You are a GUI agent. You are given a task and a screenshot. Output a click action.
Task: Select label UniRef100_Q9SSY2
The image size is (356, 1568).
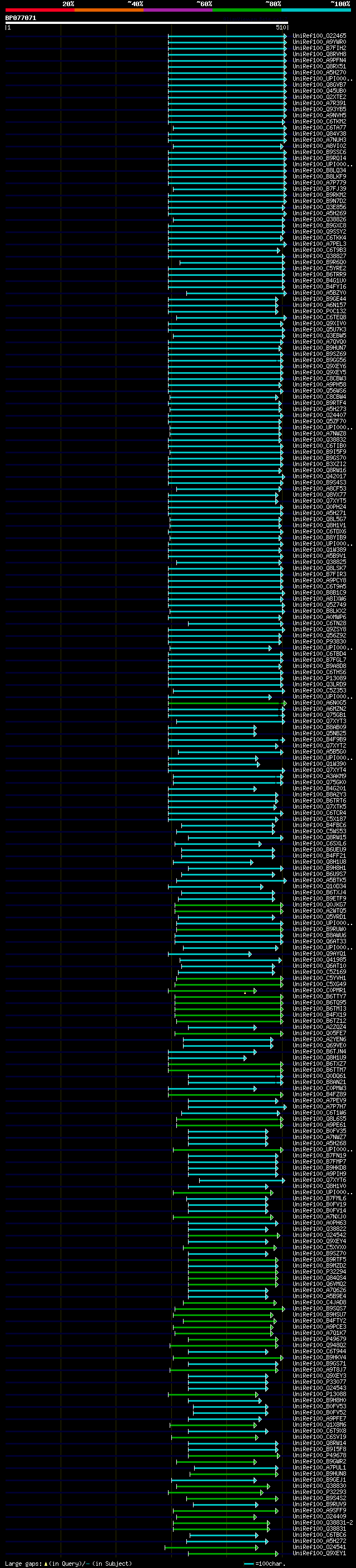pos(319,231)
